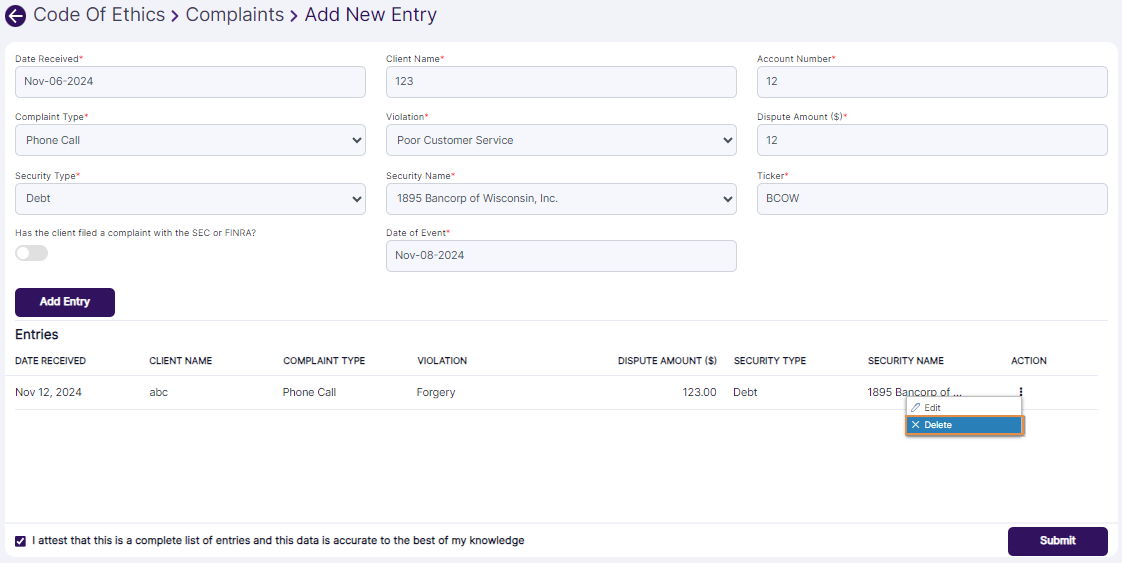Click the Date Received field
This screenshot has height=563, width=1122.
(190, 82)
